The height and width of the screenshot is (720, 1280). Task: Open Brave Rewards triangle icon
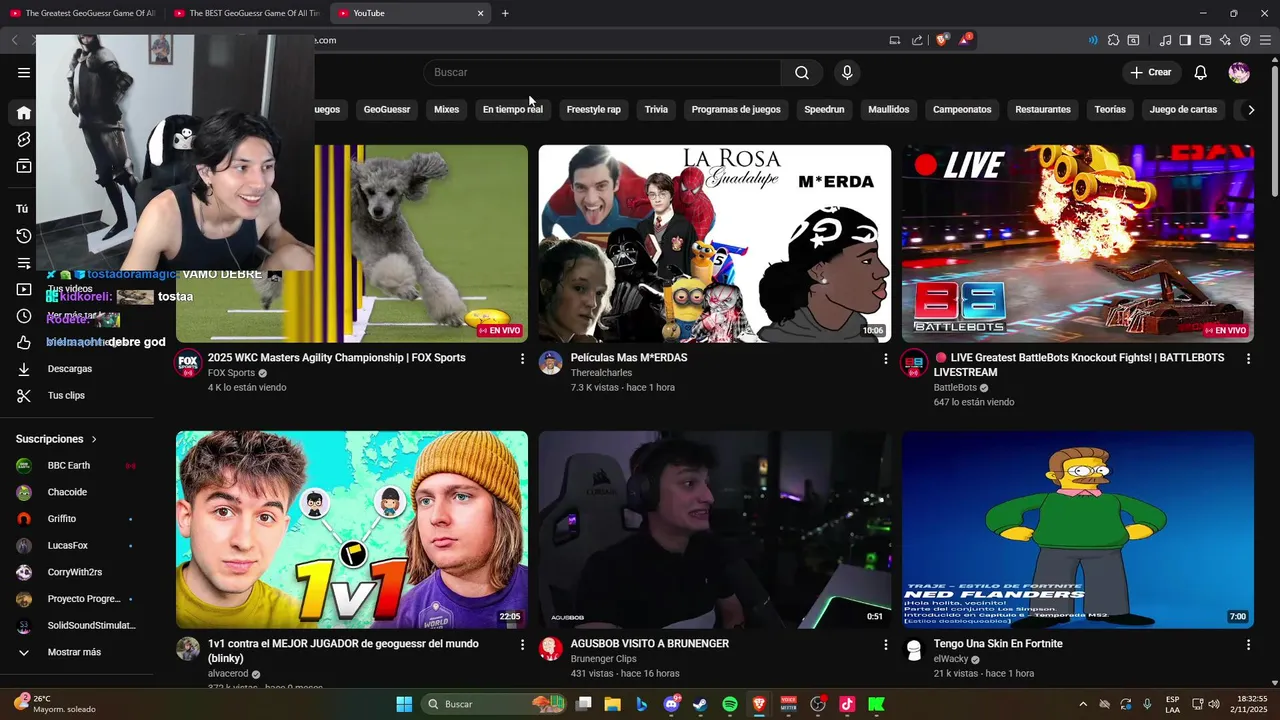click(965, 40)
